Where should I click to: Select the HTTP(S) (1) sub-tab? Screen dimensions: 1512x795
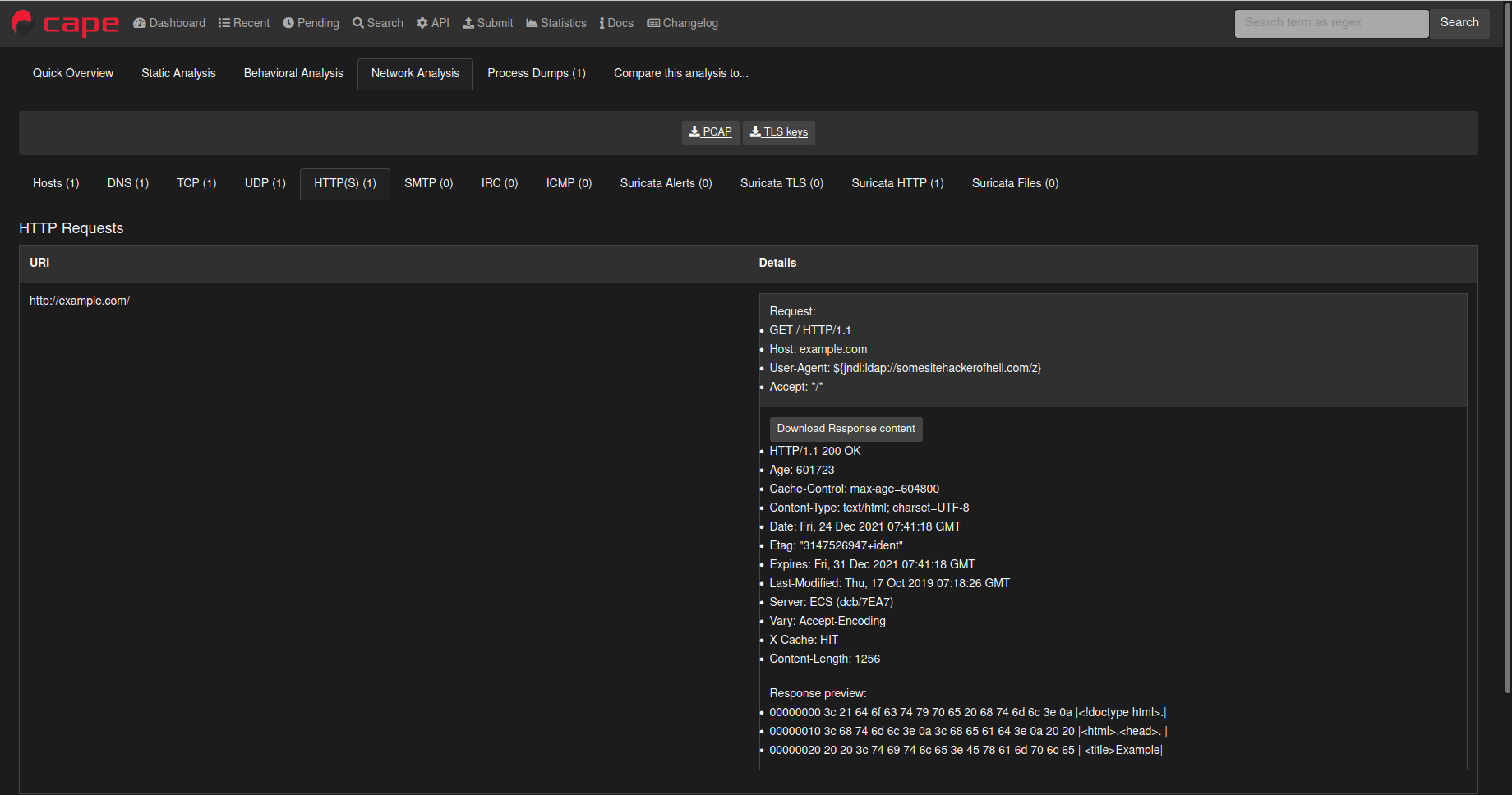tap(345, 183)
